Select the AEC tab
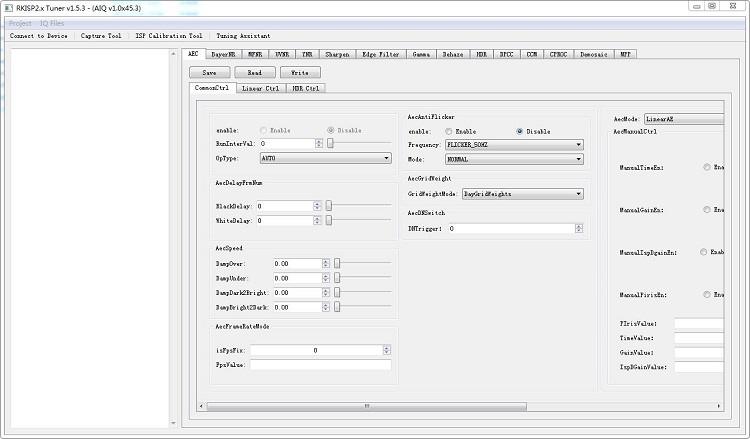 (x=193, y=54)
